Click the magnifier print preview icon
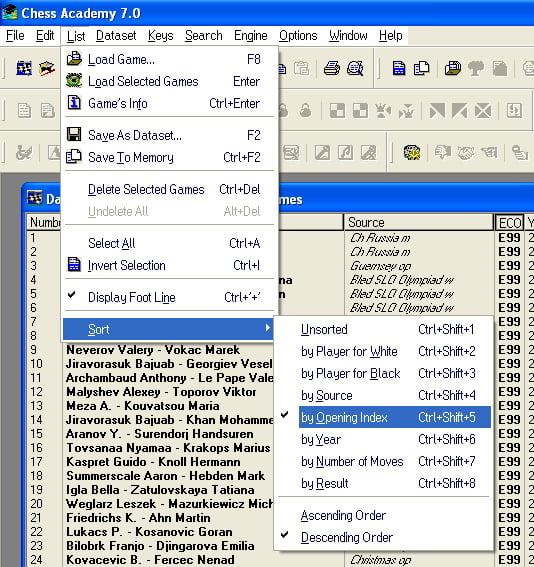The image size is (534, 567). pyautogui.click(x=355, y=68)
